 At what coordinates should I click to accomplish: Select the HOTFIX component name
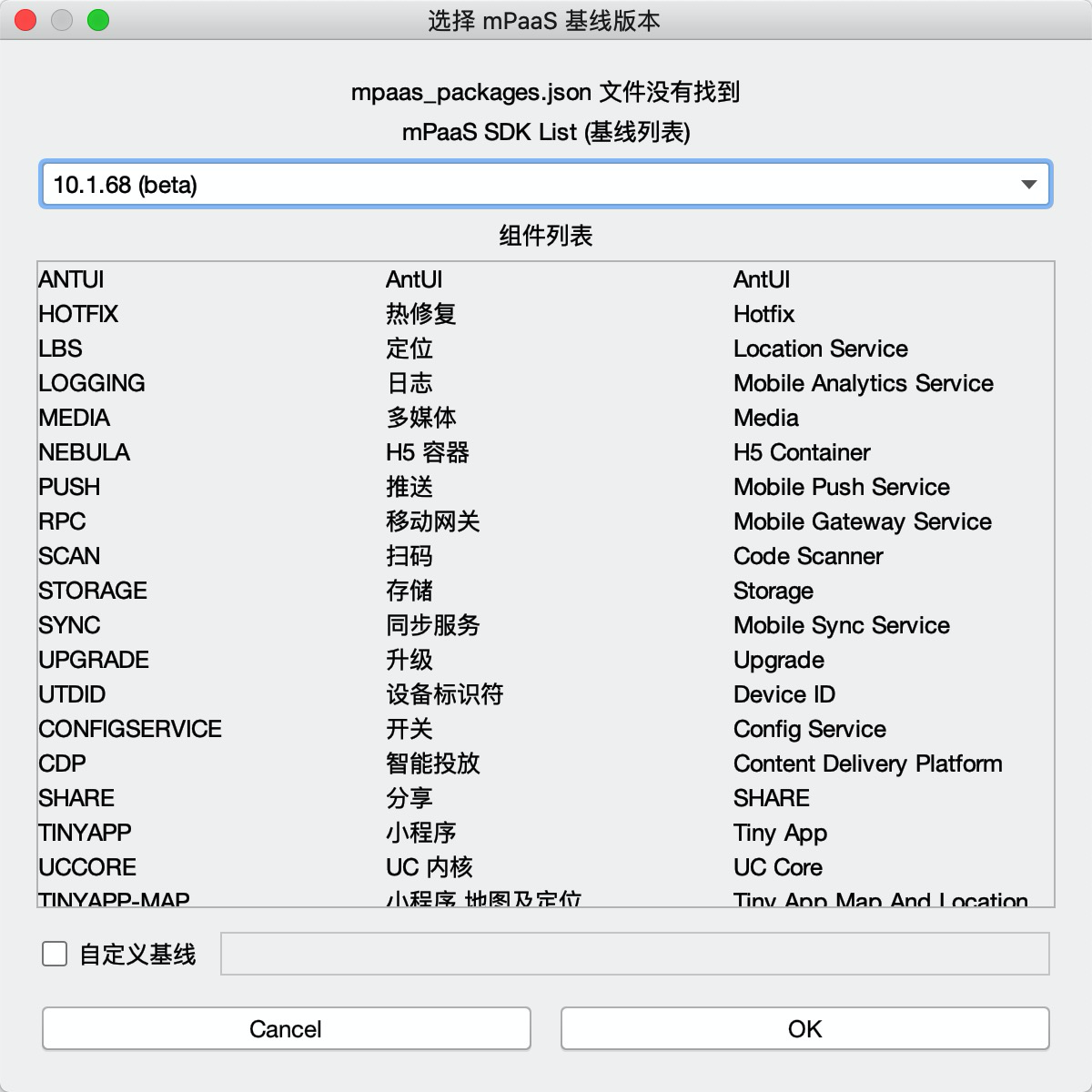[x=78, y=314]
